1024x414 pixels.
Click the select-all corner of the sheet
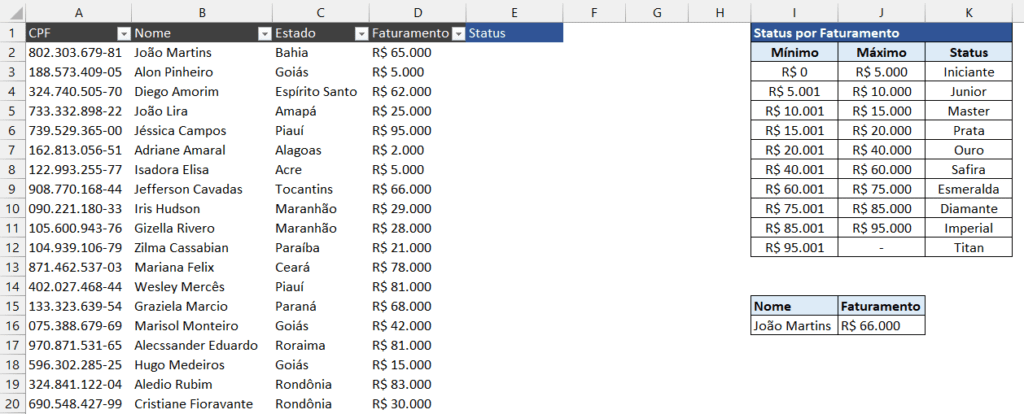(x=13, y=12)
